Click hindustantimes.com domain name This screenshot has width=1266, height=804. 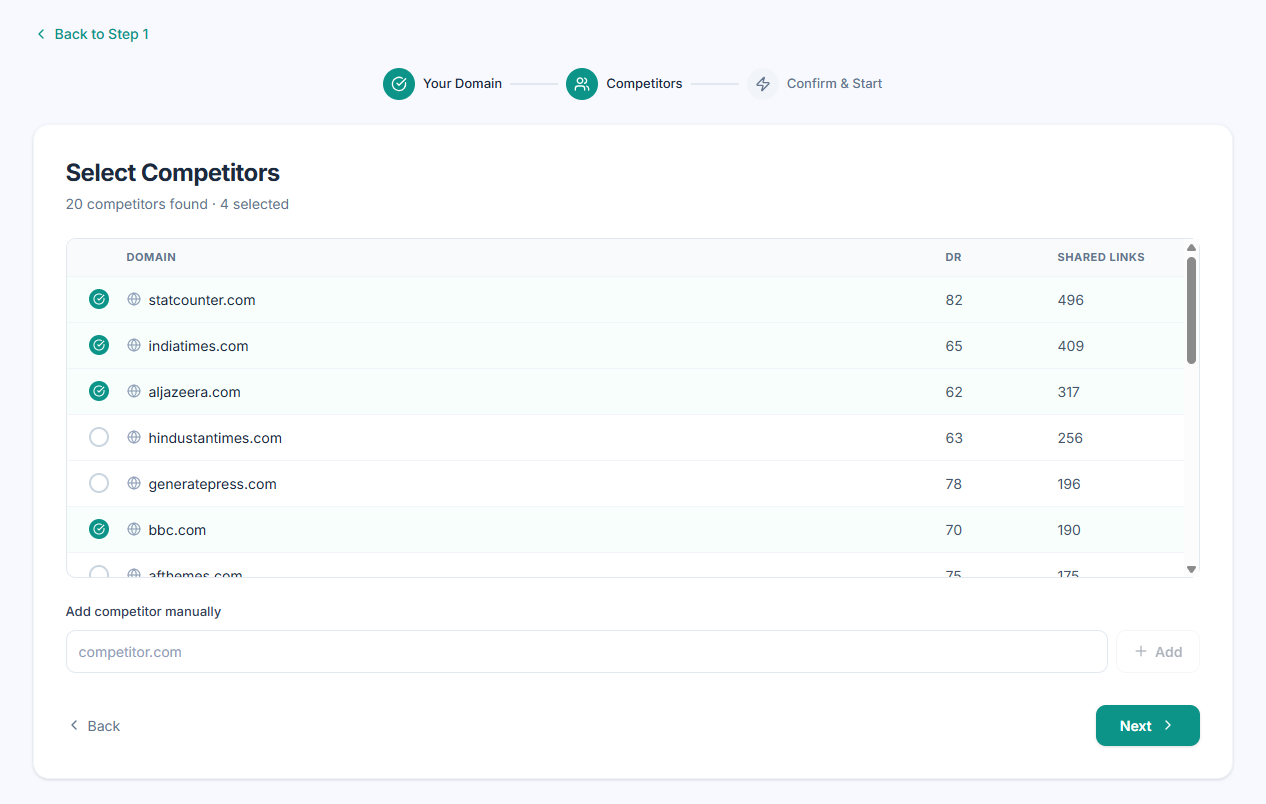coord(215,438)
